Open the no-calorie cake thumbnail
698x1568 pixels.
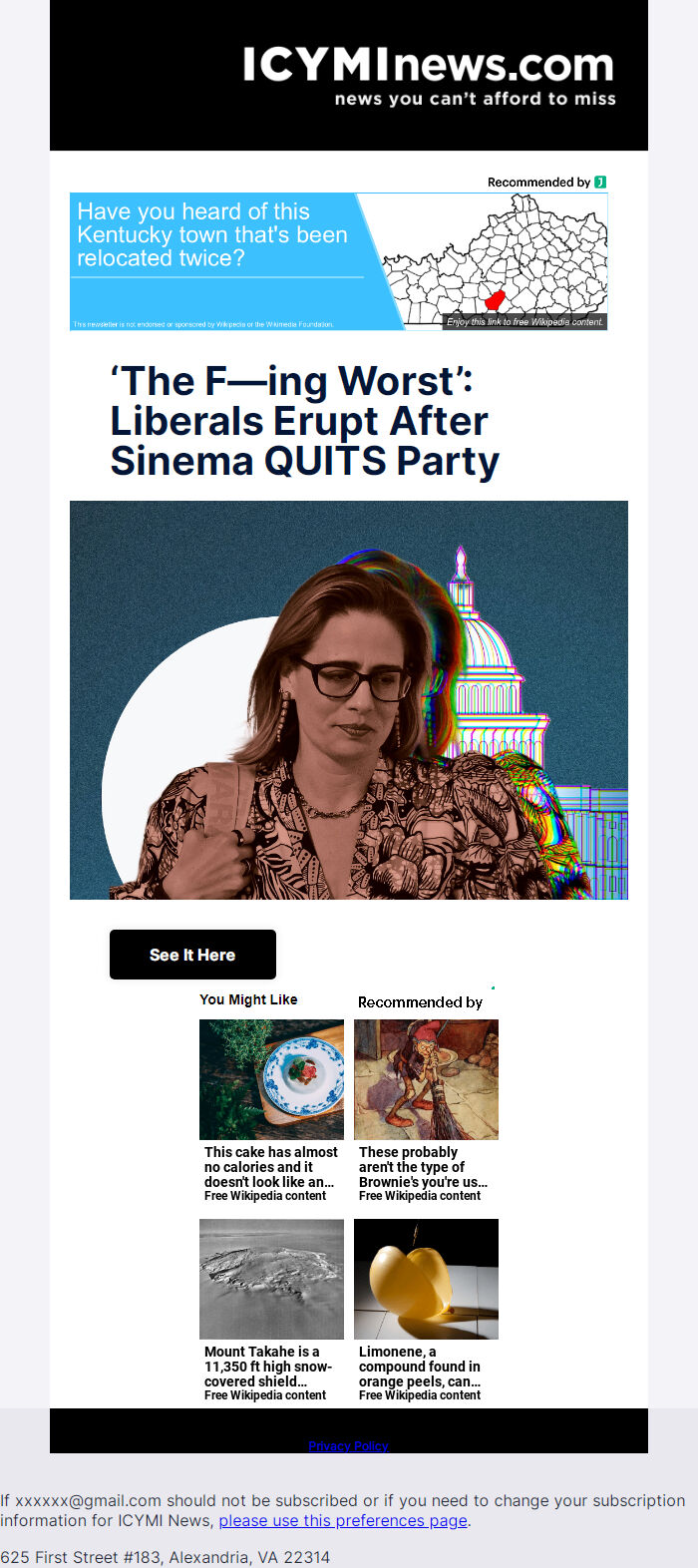[x=271, y=1079]
